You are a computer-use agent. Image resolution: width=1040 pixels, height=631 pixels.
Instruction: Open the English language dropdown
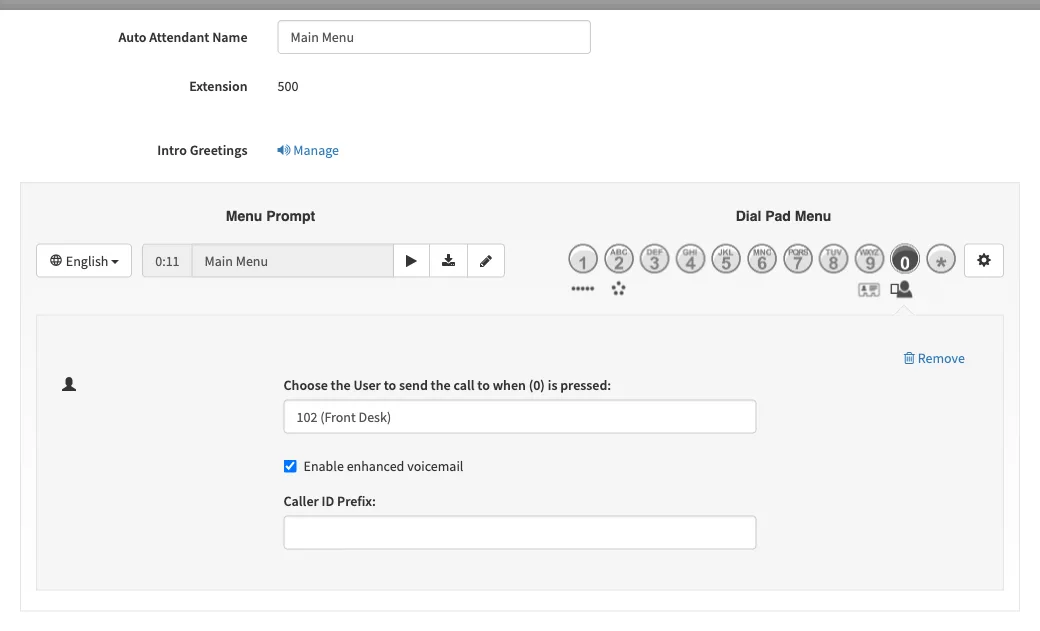[84, 261]
